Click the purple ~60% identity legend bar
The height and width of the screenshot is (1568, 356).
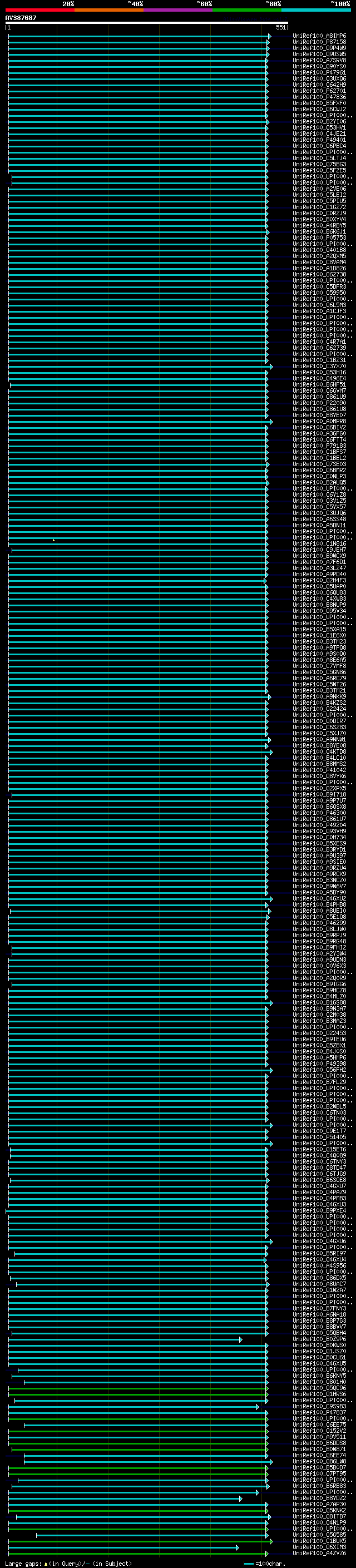179,11
